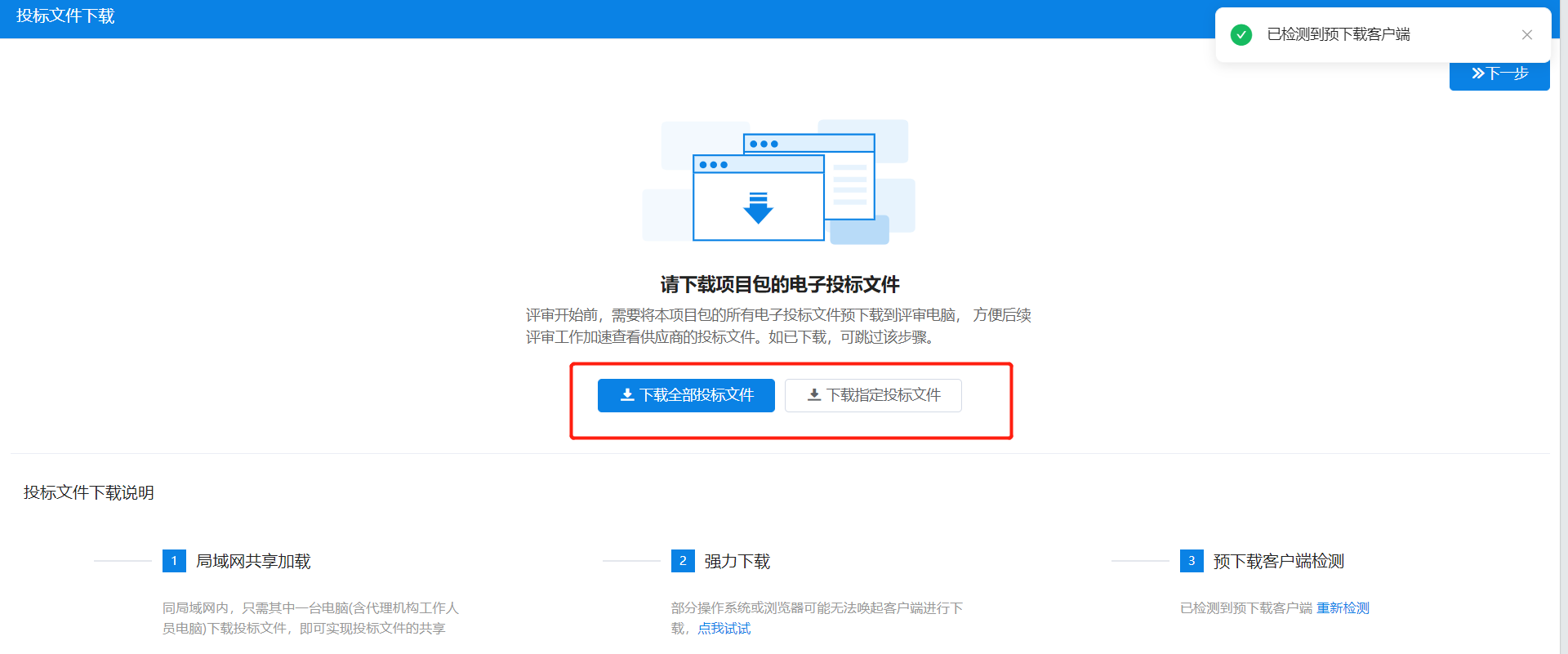Close the 已检测到预下载客户端 notification
The height and width of the screenshot is (654, 1568).
click(1526, 34)
